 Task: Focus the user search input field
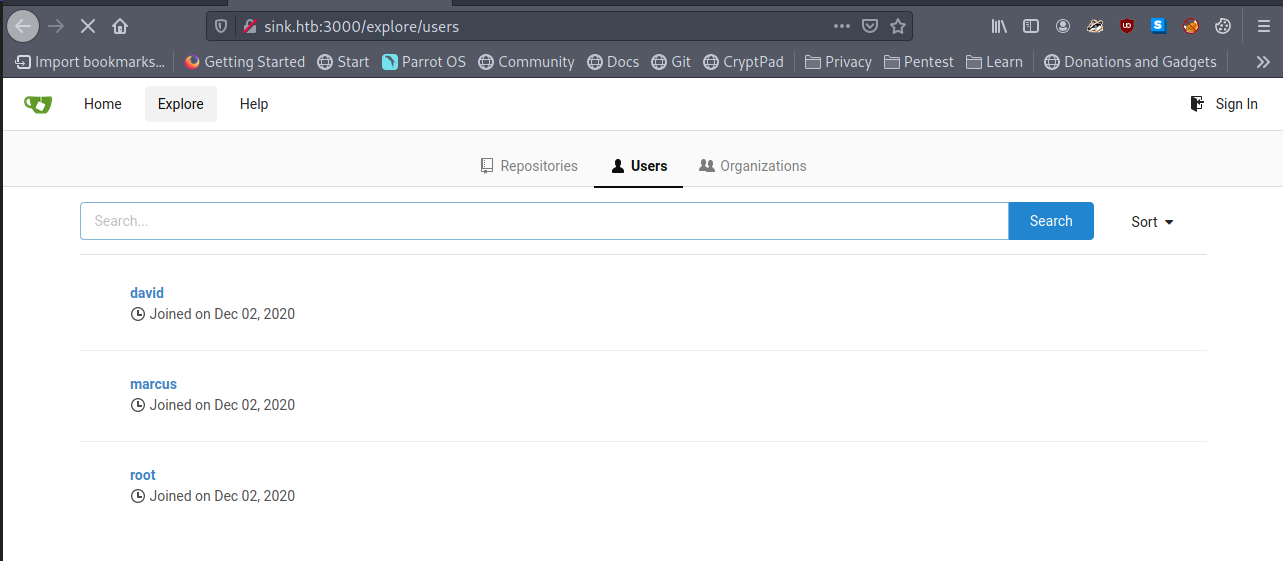(x=544, y=221)
